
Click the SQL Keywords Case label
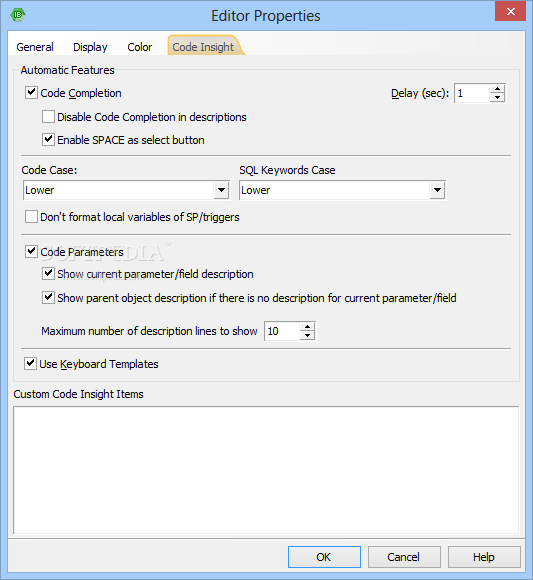pyautogui.click(x=287, y=170)
